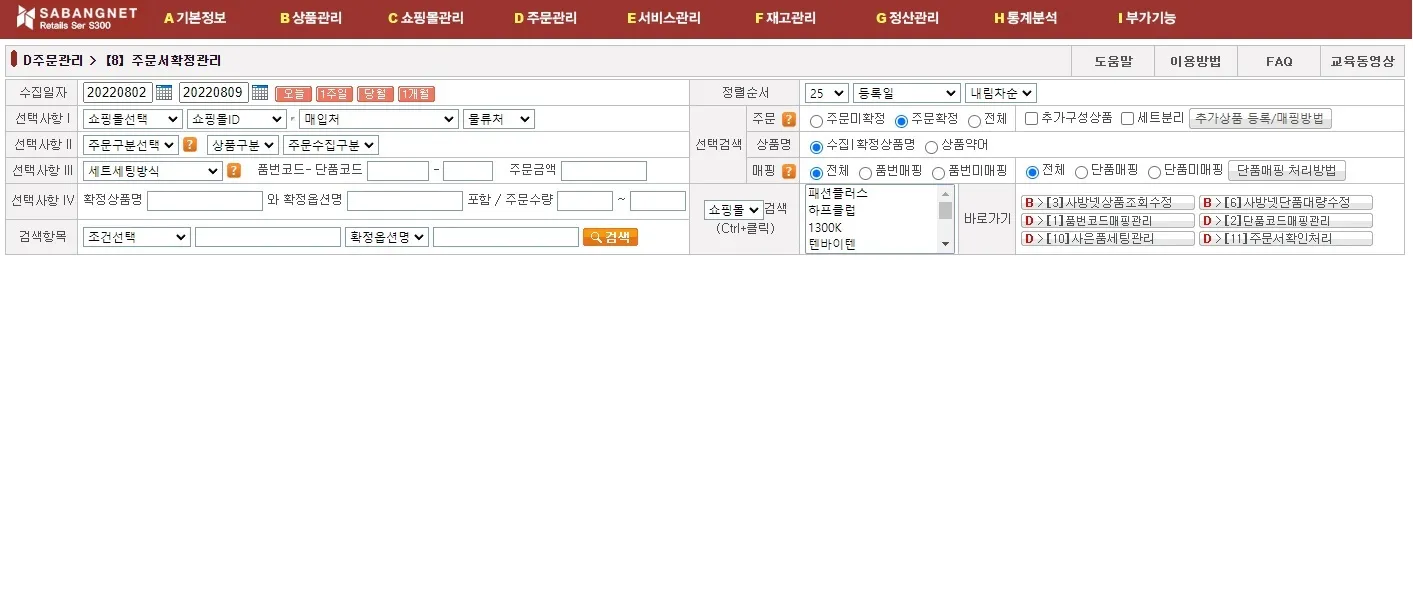Check the 세트분리 checkbox
Image resolution: width=1413 pixels, height=600 pixels.
[x=1128, y=119]
